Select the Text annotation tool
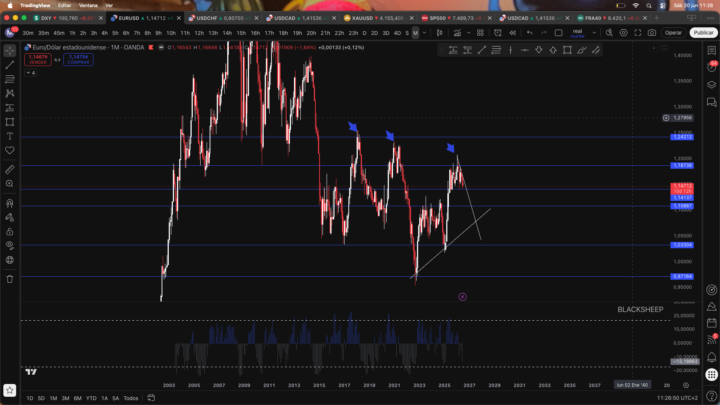The image size is (720, 405). coord(10,136)
